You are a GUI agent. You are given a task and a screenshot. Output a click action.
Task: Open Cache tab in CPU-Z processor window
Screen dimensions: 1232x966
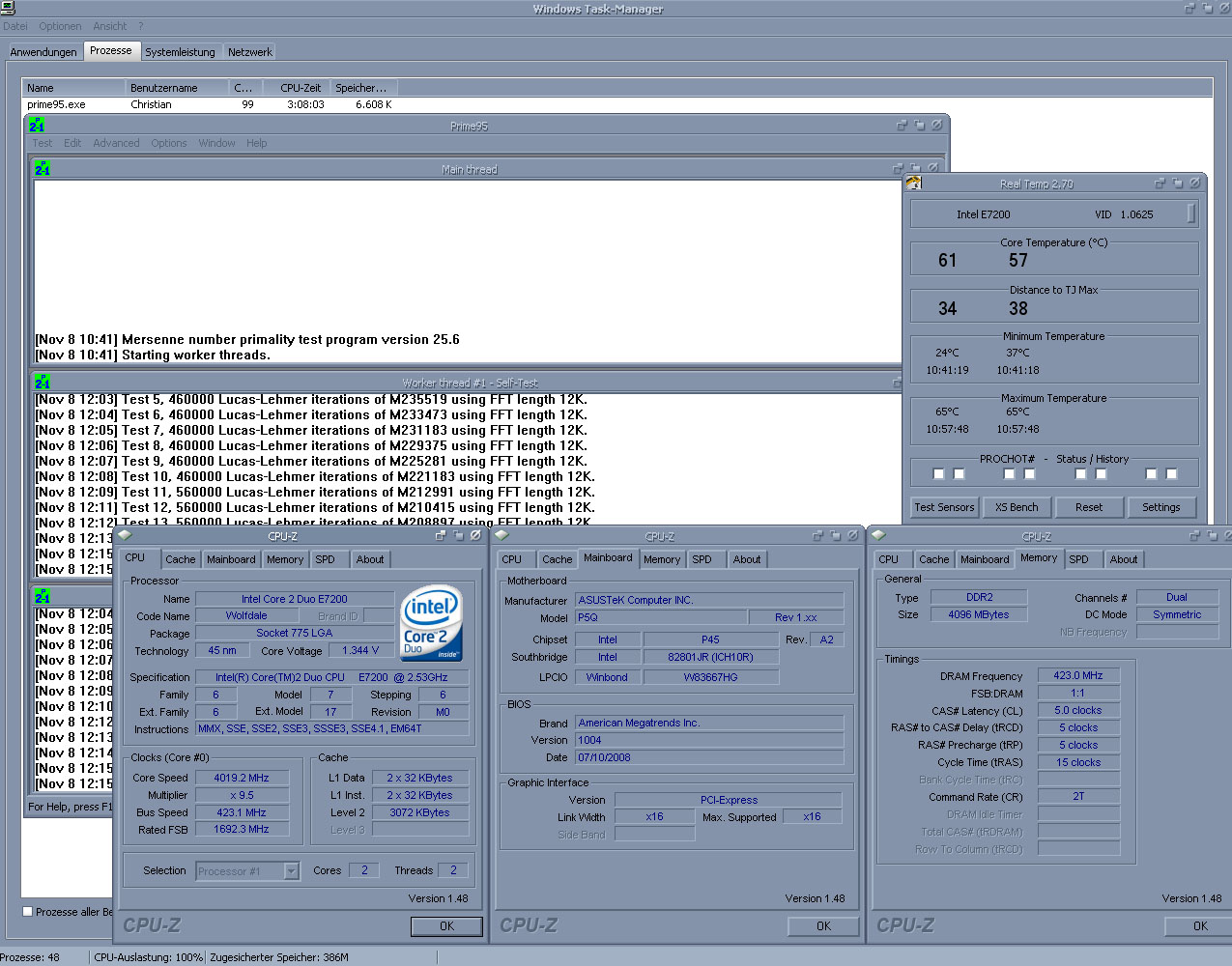point(181,559)
